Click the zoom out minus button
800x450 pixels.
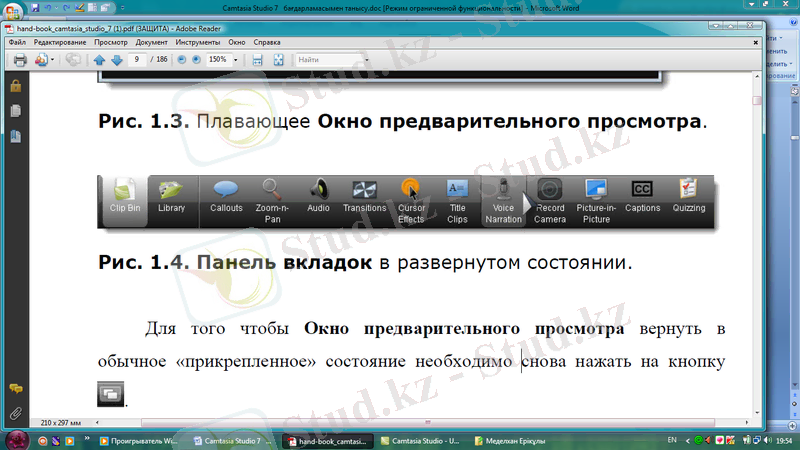pyautogui.click(x=182, y=60)
